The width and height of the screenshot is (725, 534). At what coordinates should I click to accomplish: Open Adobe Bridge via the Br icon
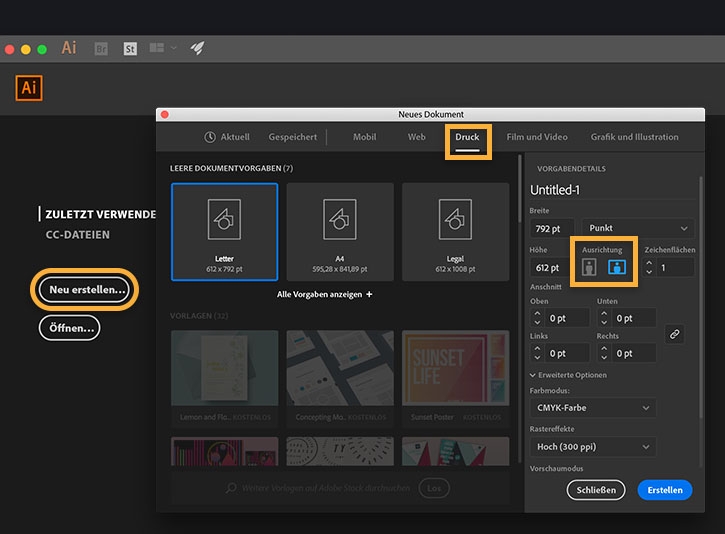101,49
